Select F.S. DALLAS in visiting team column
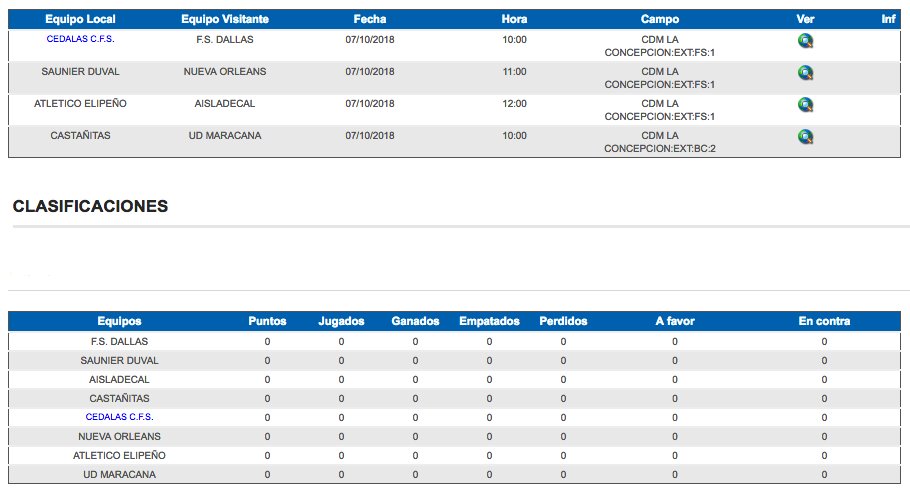 (x=225, y=39)
